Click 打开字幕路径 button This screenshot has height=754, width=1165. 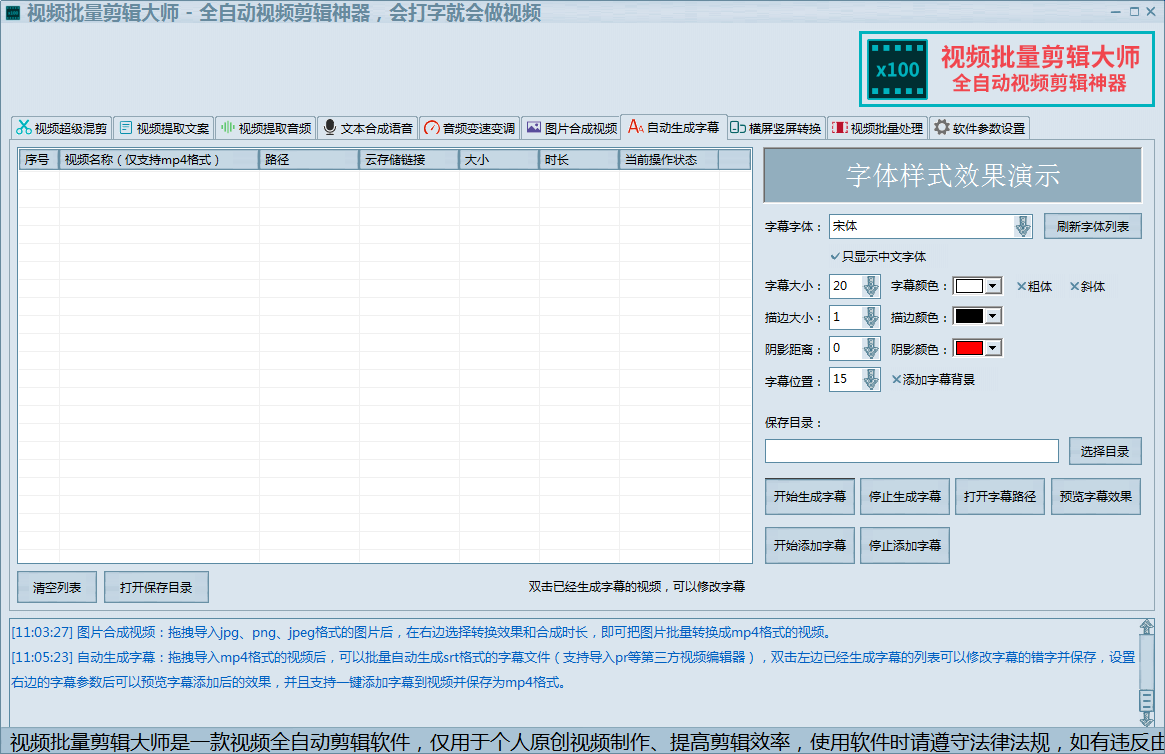click(x=1000, y=496)
